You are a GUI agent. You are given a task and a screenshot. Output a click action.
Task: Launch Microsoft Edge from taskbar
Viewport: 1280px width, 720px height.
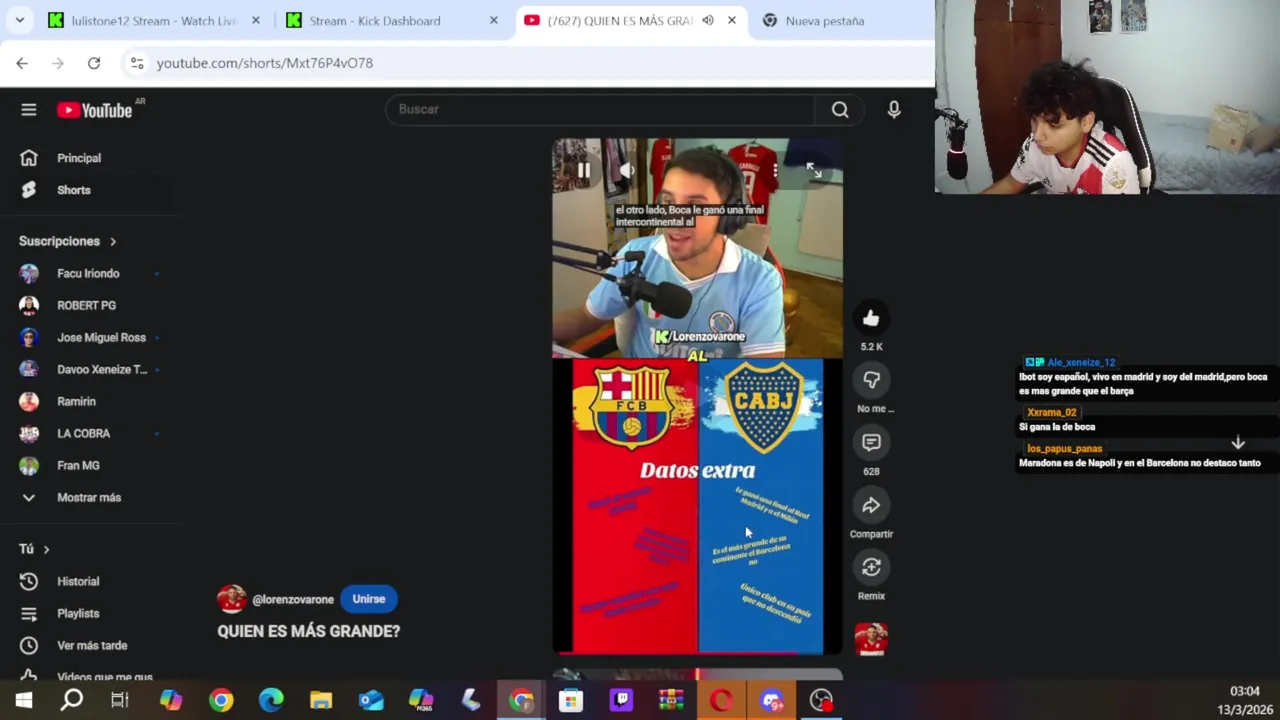[x=271, y=700]
